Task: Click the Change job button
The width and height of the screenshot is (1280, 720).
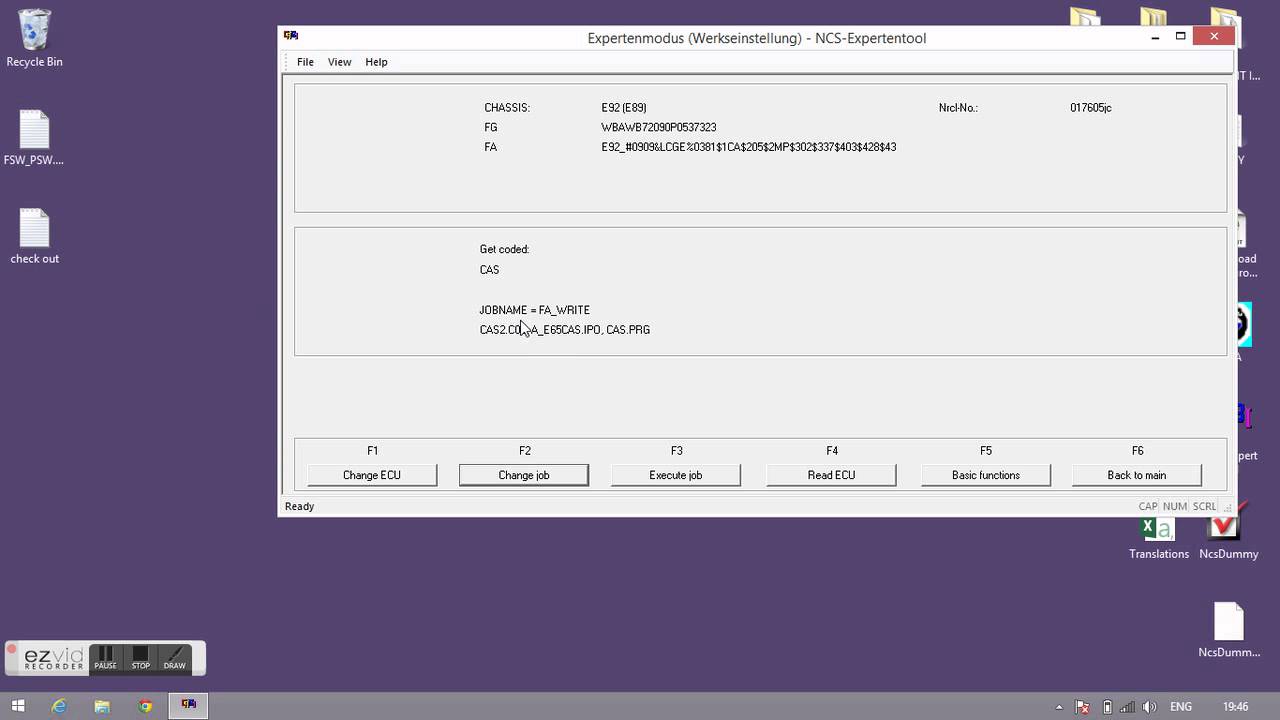Action: coord(524,475)
